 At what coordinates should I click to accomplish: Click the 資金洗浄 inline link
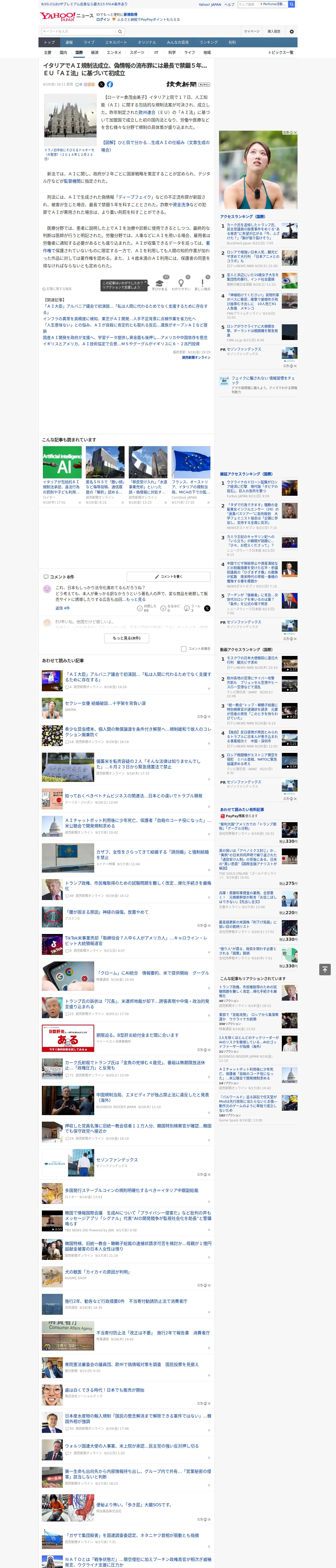(x=181, y=205)
